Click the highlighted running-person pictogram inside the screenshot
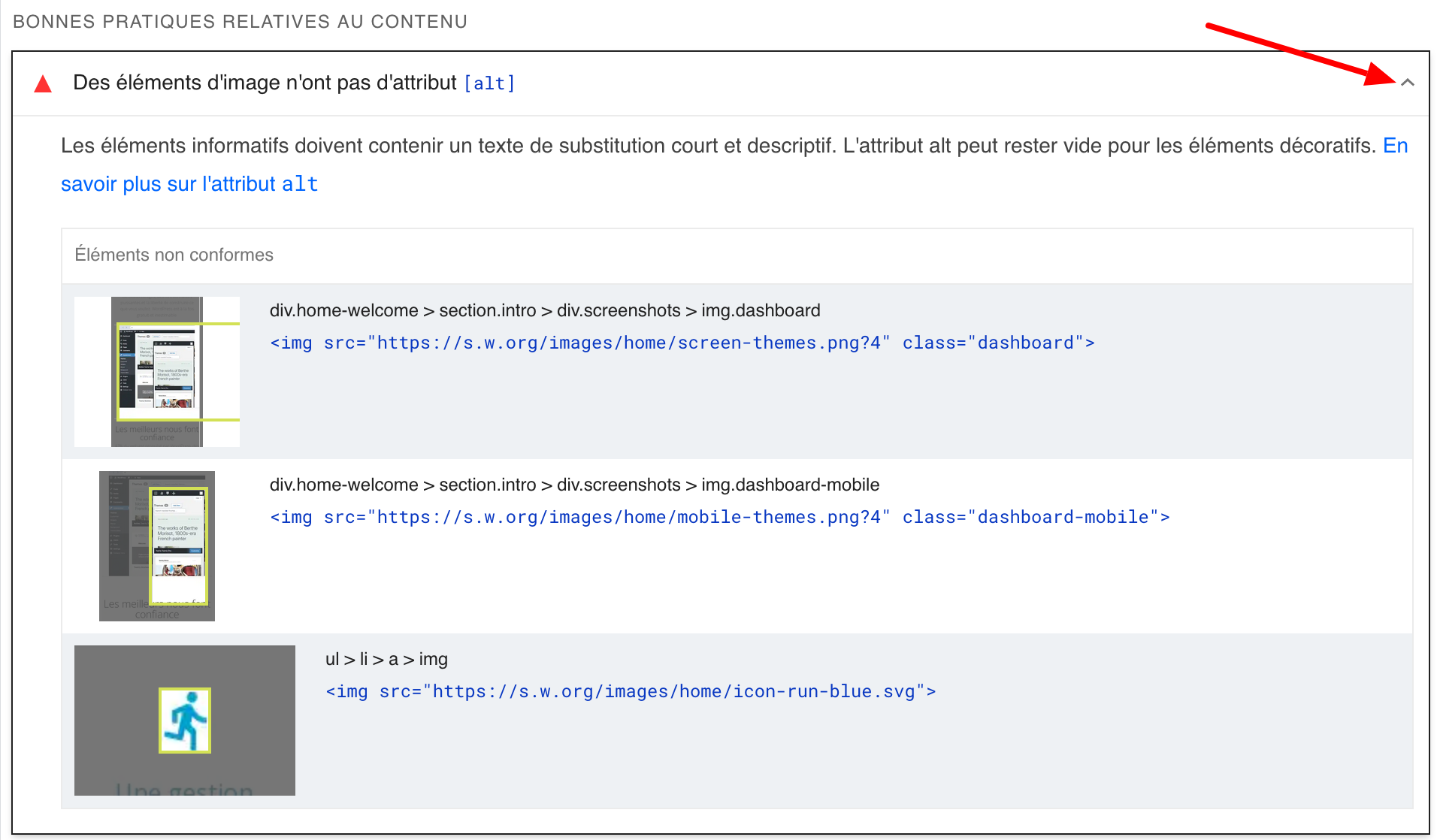The width and height of the screenshot is (1437, 840). tap(183, 720)
